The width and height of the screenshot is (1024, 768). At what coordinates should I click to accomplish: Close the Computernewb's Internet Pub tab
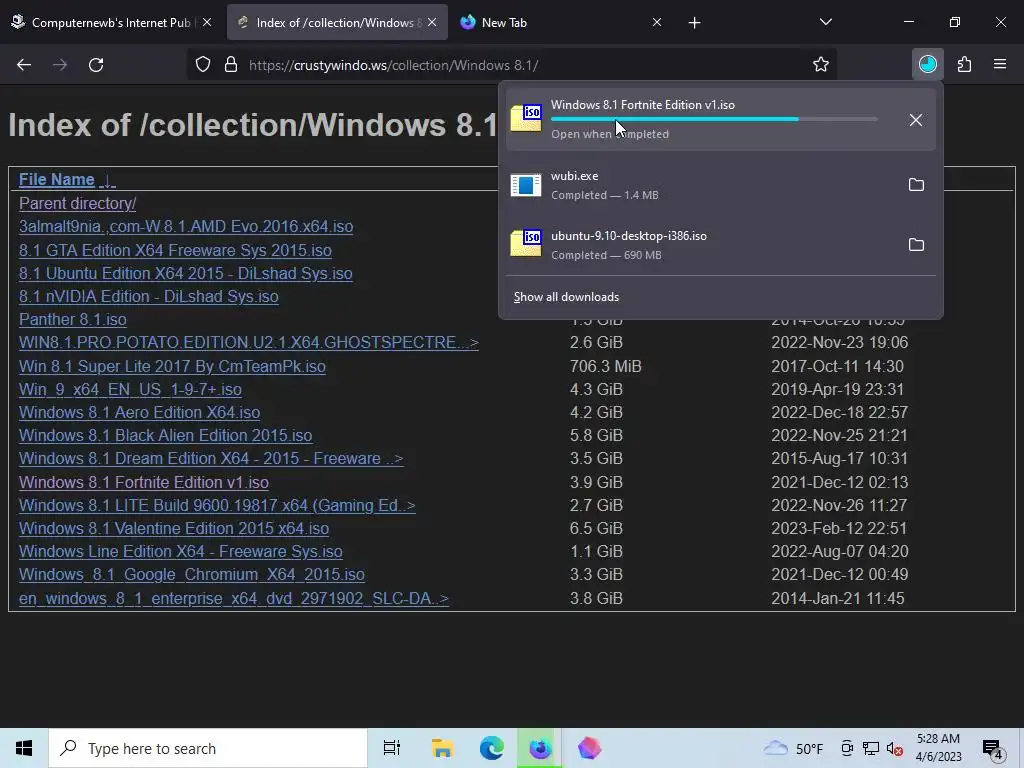point(207,22)
